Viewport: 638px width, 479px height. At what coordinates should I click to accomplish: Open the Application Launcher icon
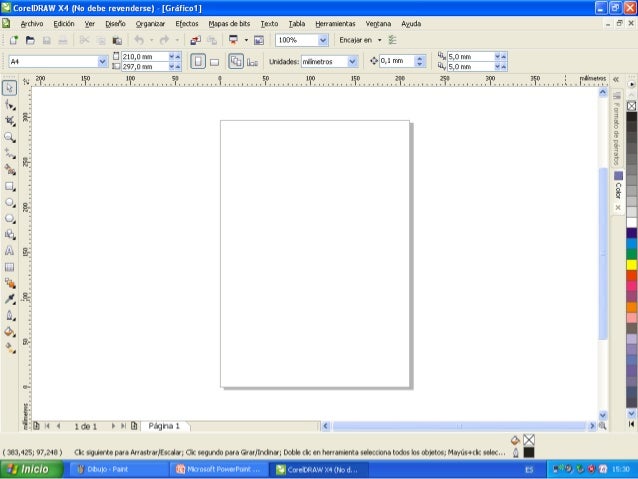[234, 40]
